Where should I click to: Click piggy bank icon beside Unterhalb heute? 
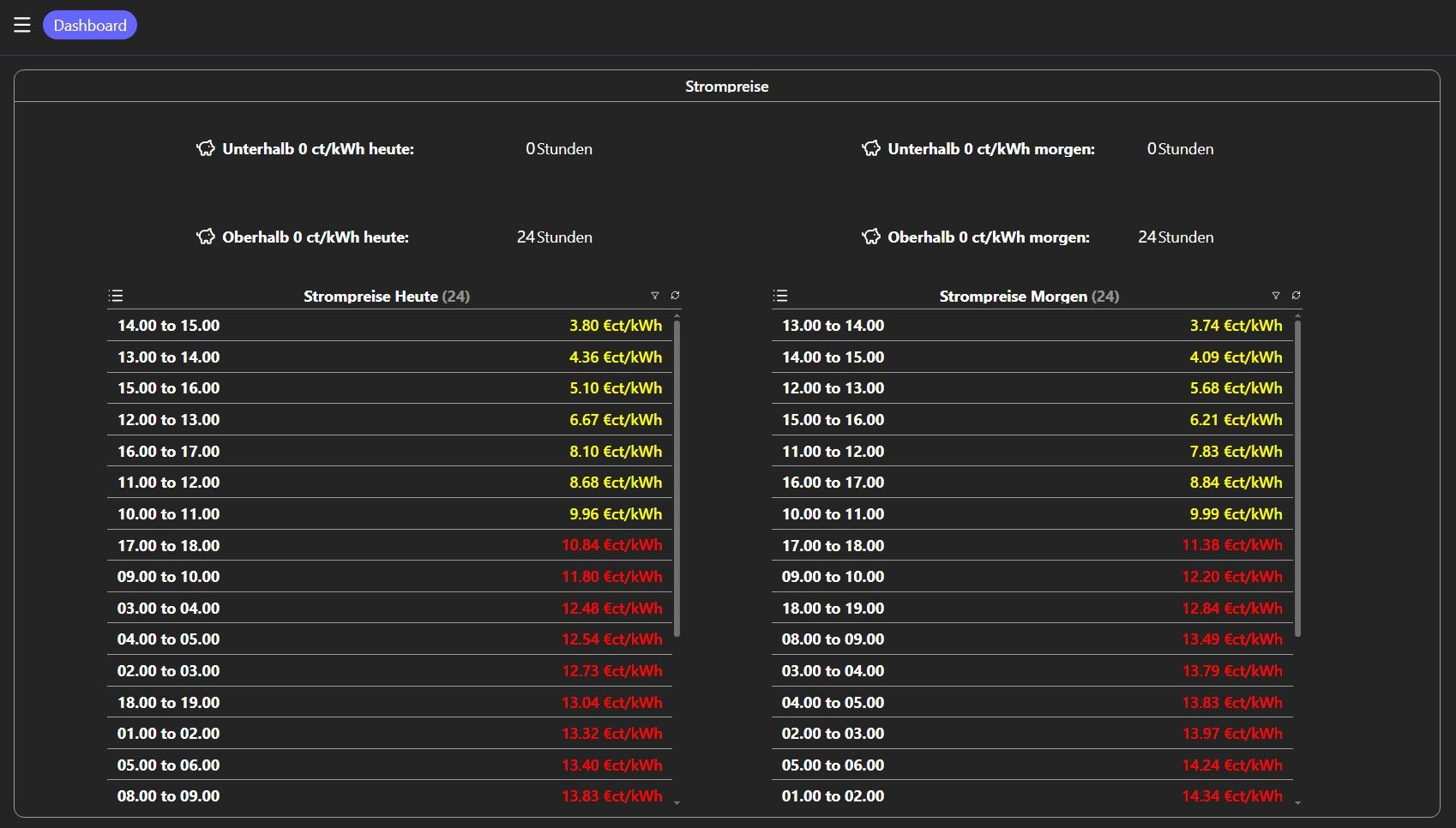tap(206, 148)
